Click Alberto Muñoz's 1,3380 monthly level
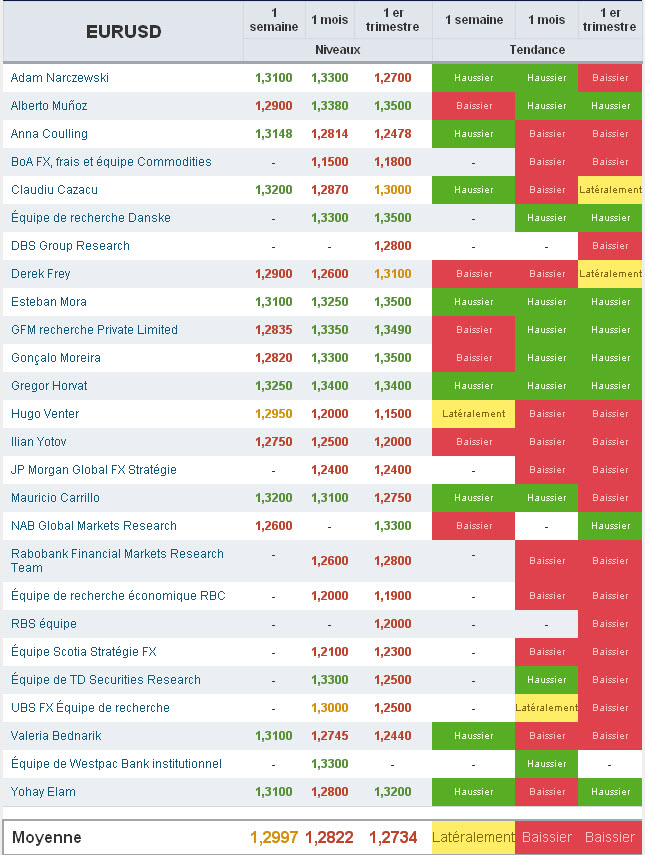The image size is (645, 855). tap(329, 106)
